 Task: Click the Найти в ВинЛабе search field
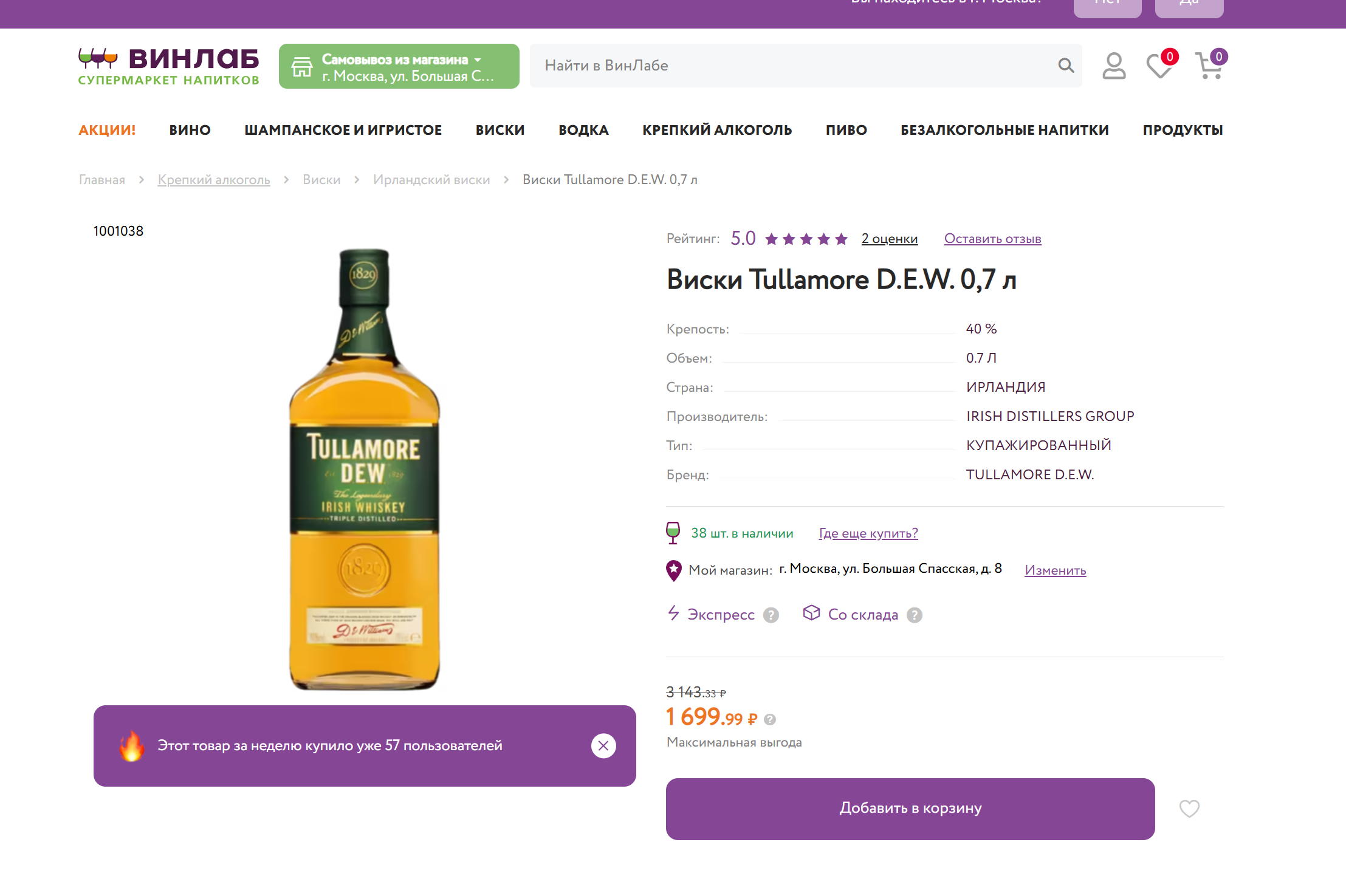(x=790, y=66)
